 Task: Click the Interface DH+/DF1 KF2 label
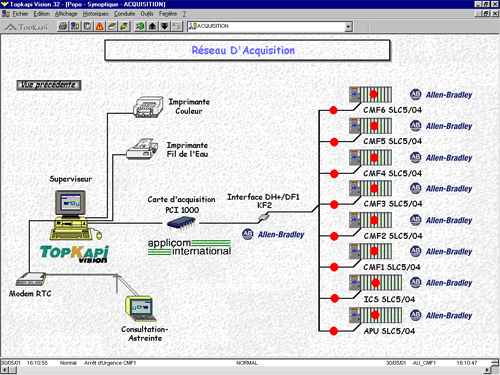click(x=263, y=201)
